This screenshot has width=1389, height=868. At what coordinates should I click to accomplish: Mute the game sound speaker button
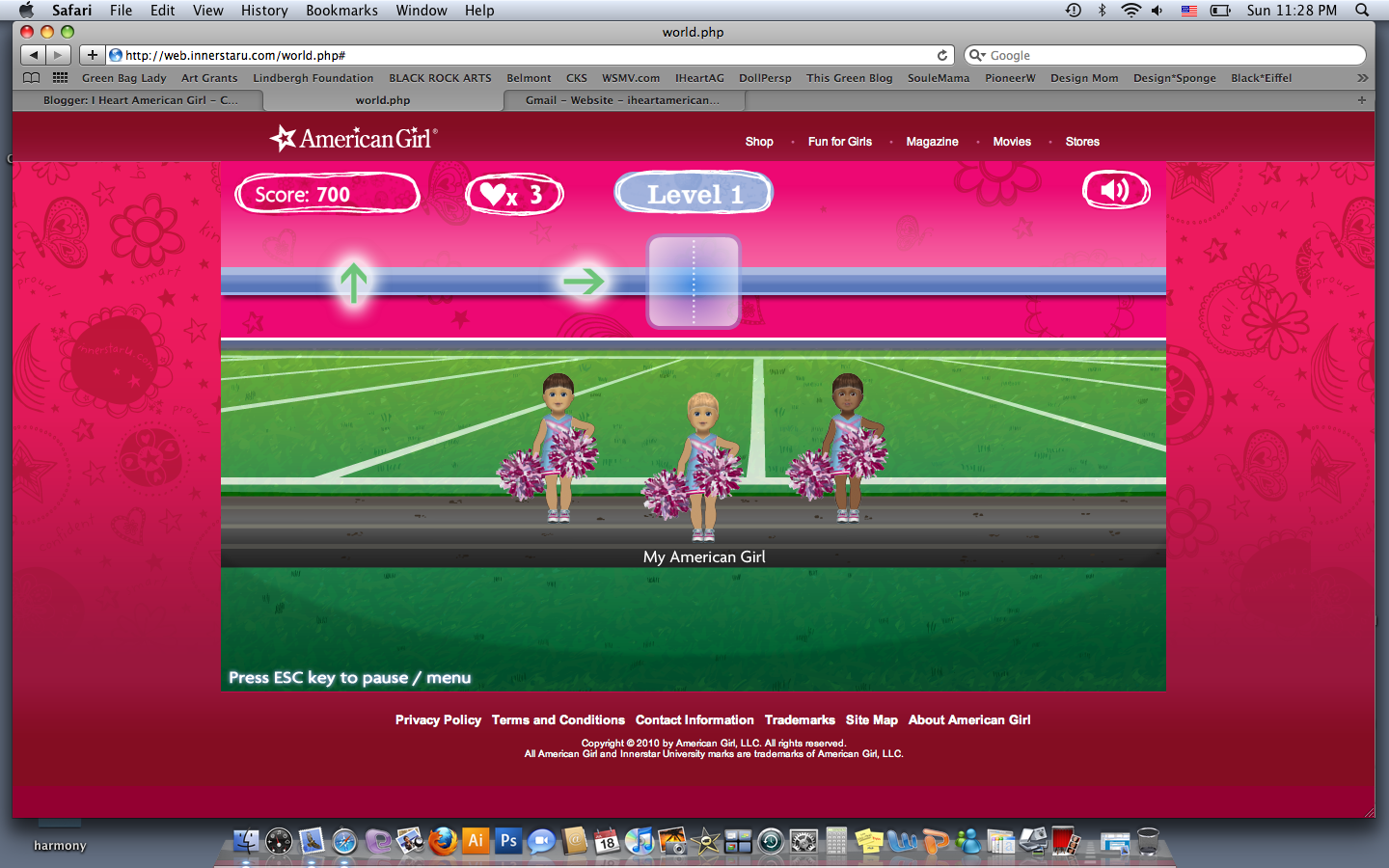pos(1116,190)
